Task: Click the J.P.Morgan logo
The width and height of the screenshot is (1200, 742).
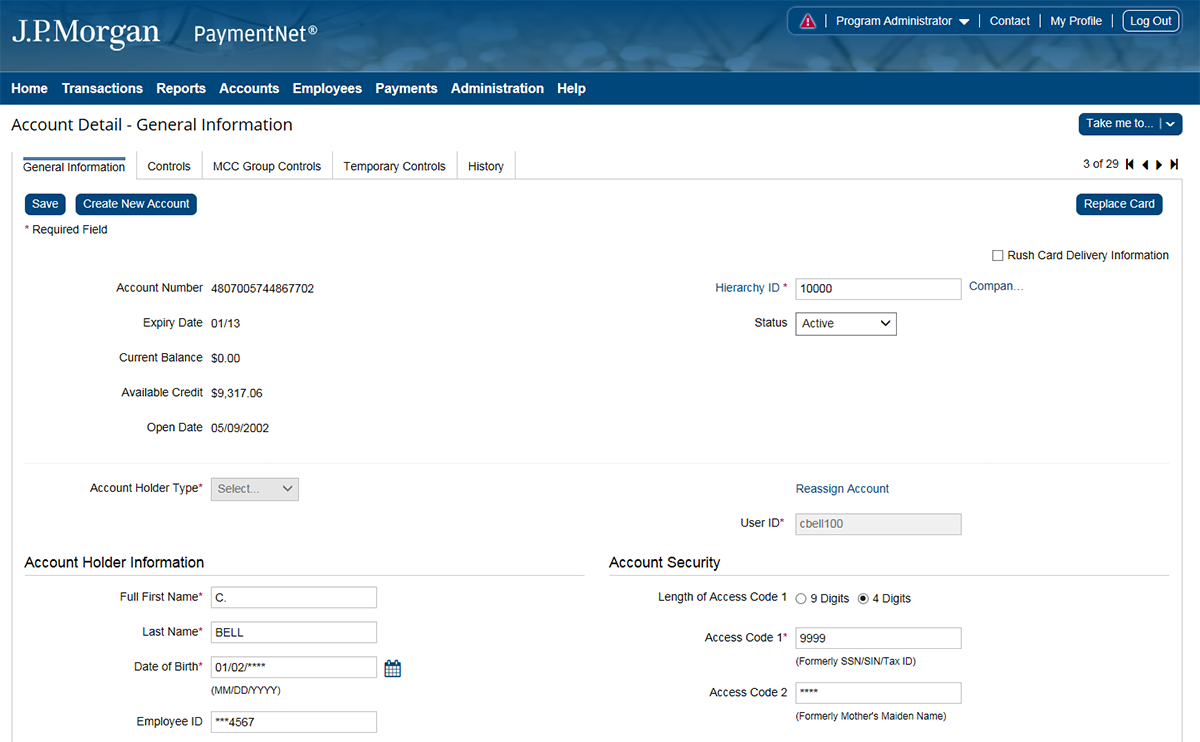Action: tap(86, 33)
